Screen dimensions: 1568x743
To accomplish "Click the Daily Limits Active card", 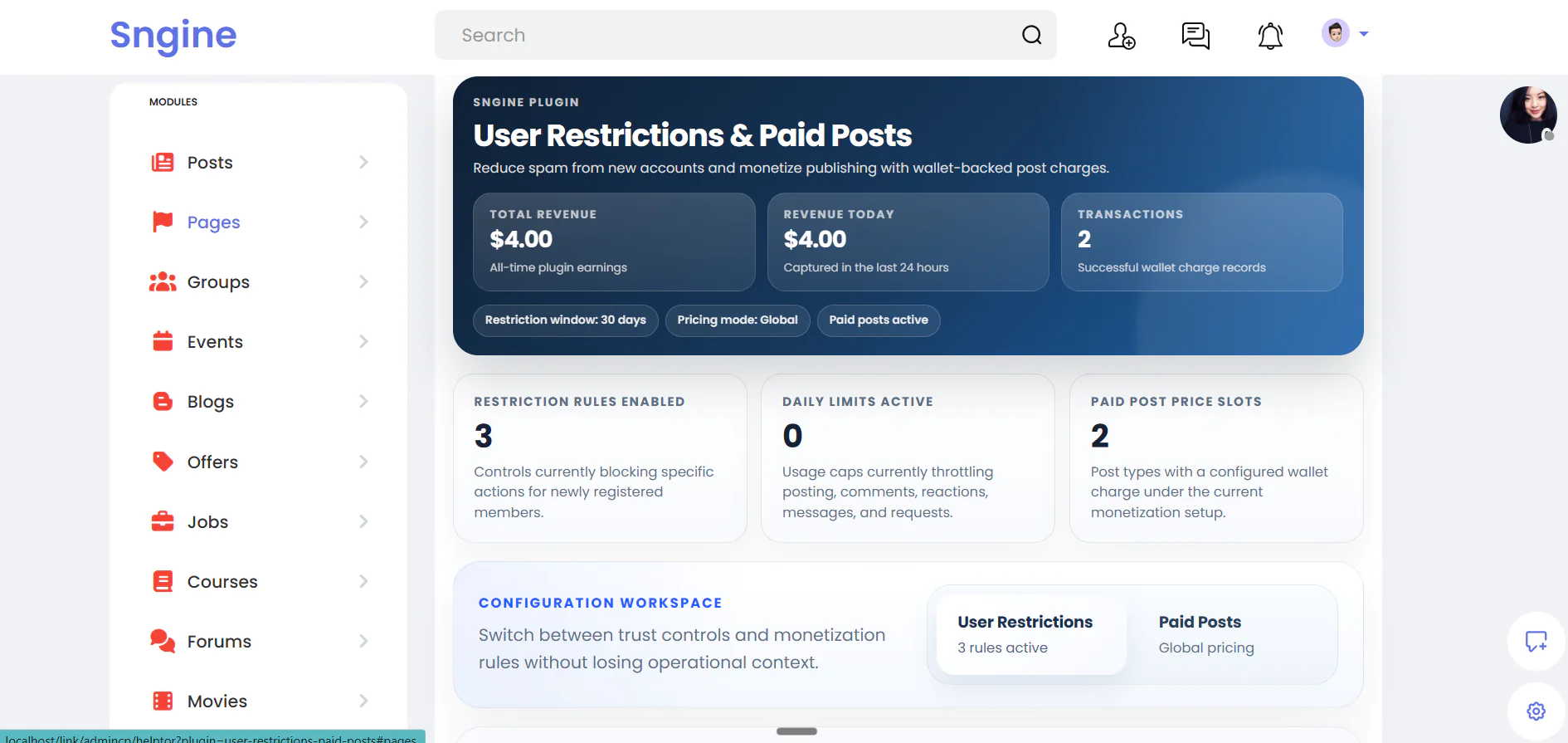I will [x=908, y=458].
